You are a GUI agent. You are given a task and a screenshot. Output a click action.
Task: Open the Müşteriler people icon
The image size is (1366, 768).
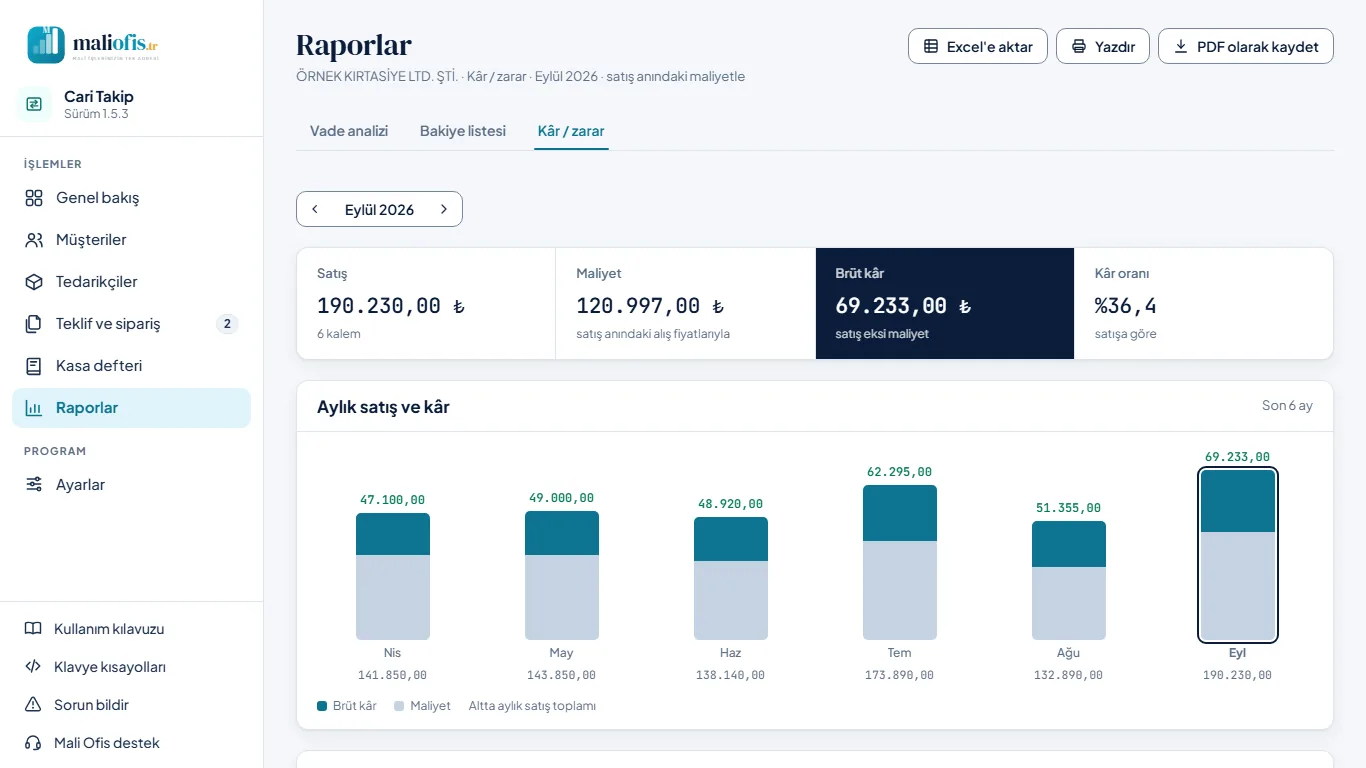click(x=34, y=240)
